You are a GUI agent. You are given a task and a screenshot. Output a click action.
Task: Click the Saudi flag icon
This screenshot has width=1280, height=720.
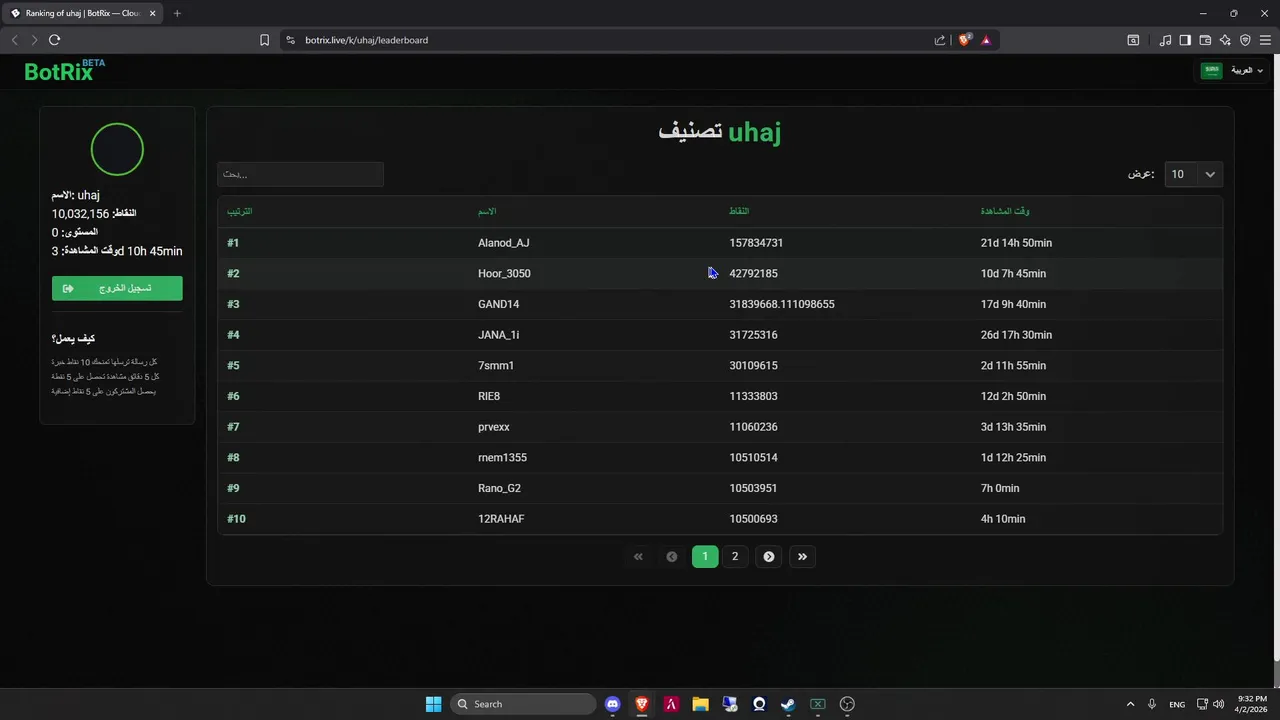pyautogui.click(x=1211, y=70)
